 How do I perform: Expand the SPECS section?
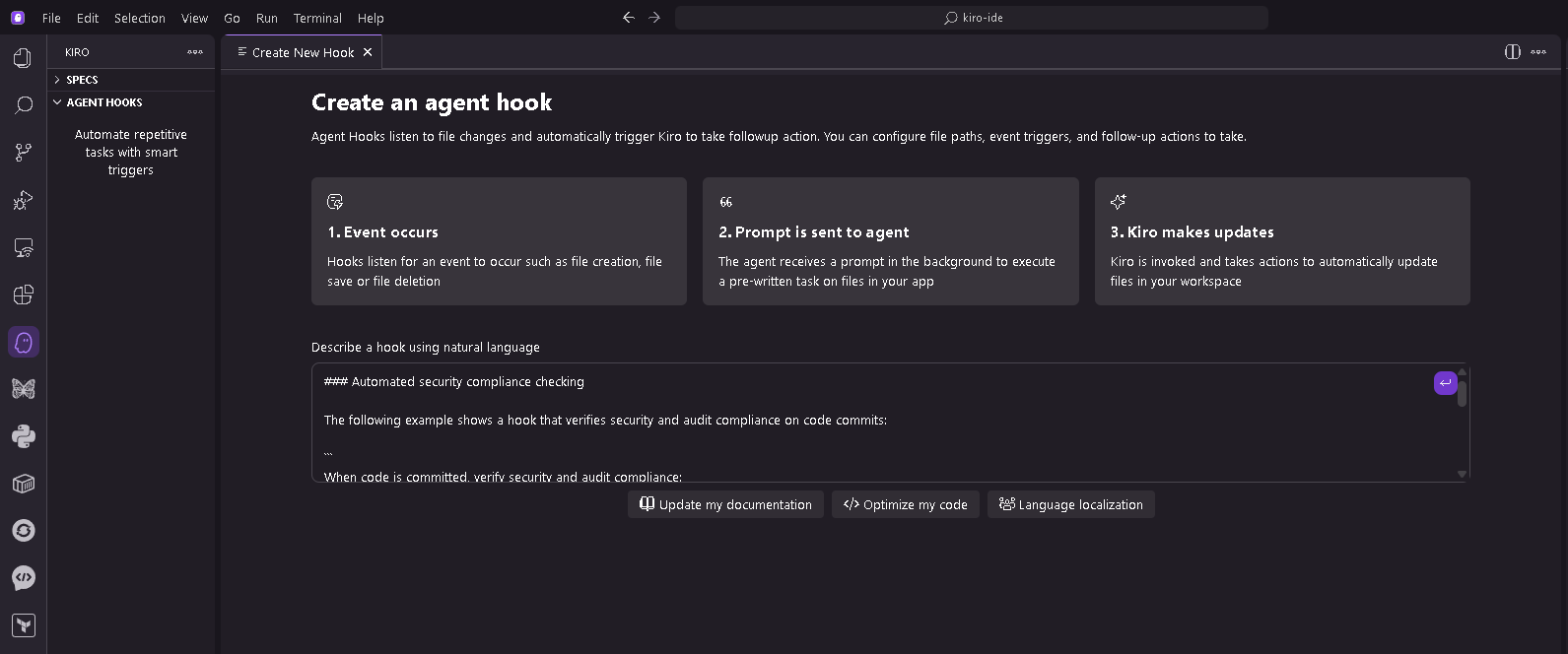click(82, 80)
